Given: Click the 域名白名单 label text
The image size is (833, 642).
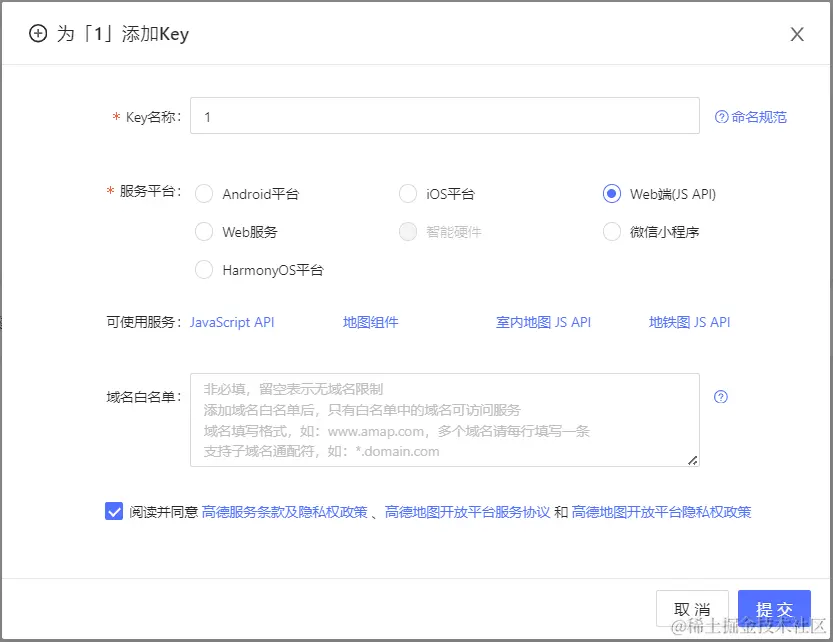Looking at the screenshot, I should pyautogui.click(x=144, y=396).
